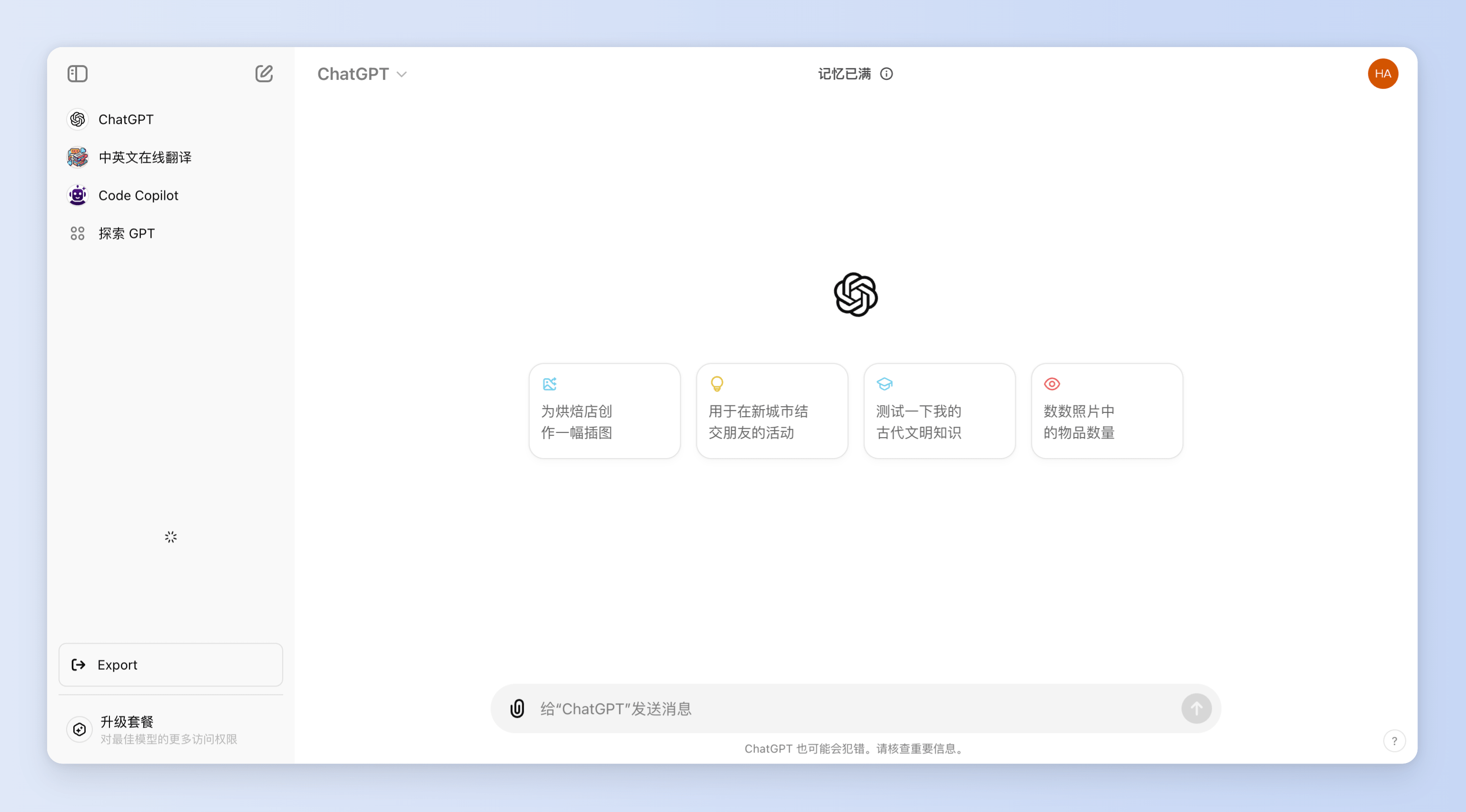Click the help question mark button
1466x812 pixels.
coord(1394,741)
